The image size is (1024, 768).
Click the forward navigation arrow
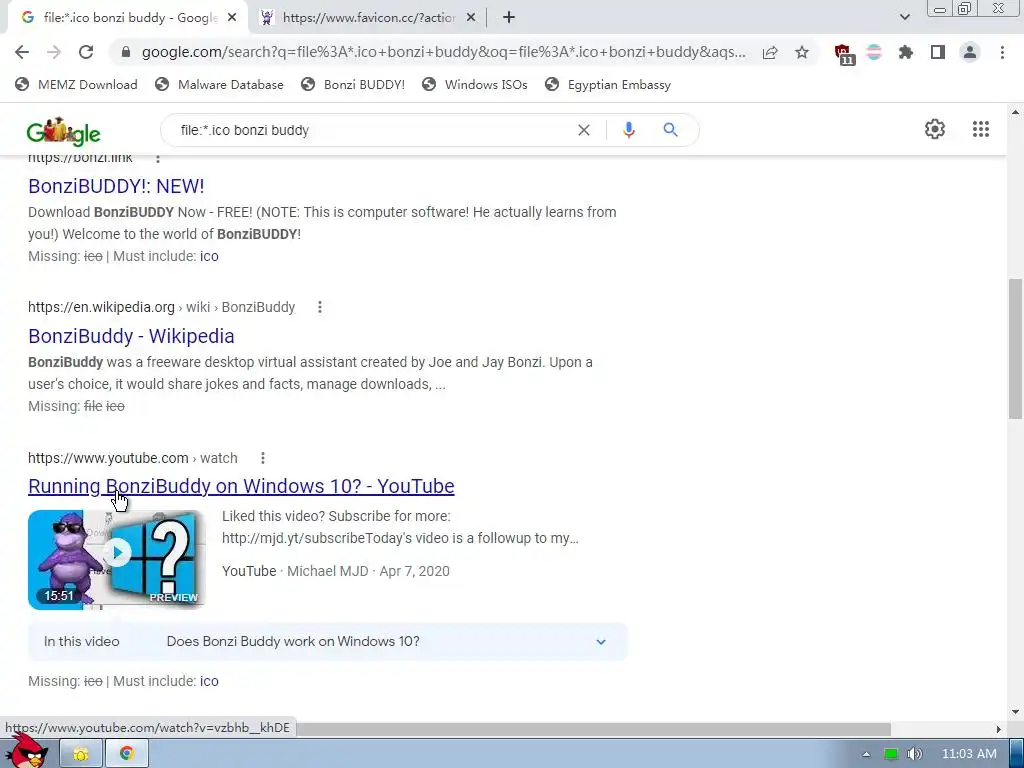point(54,52)
